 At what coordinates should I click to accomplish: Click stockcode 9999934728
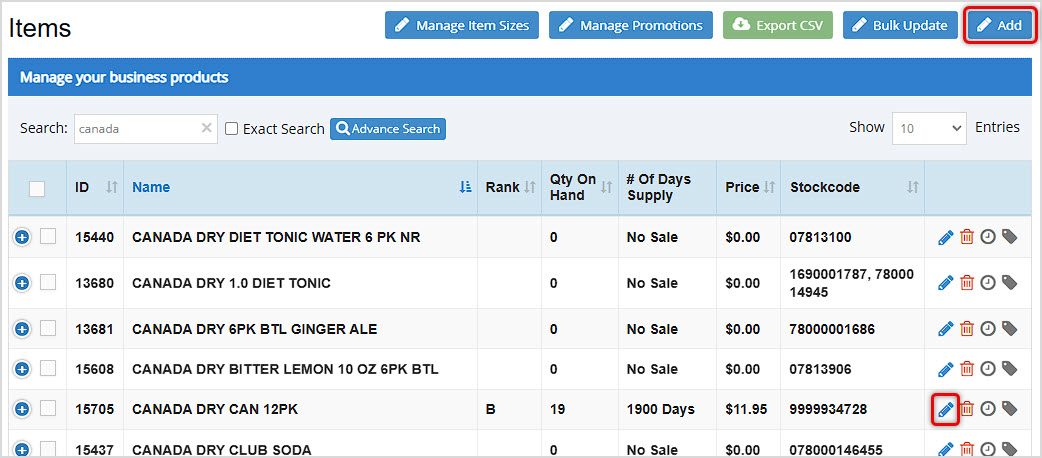(x=828, y=409)
